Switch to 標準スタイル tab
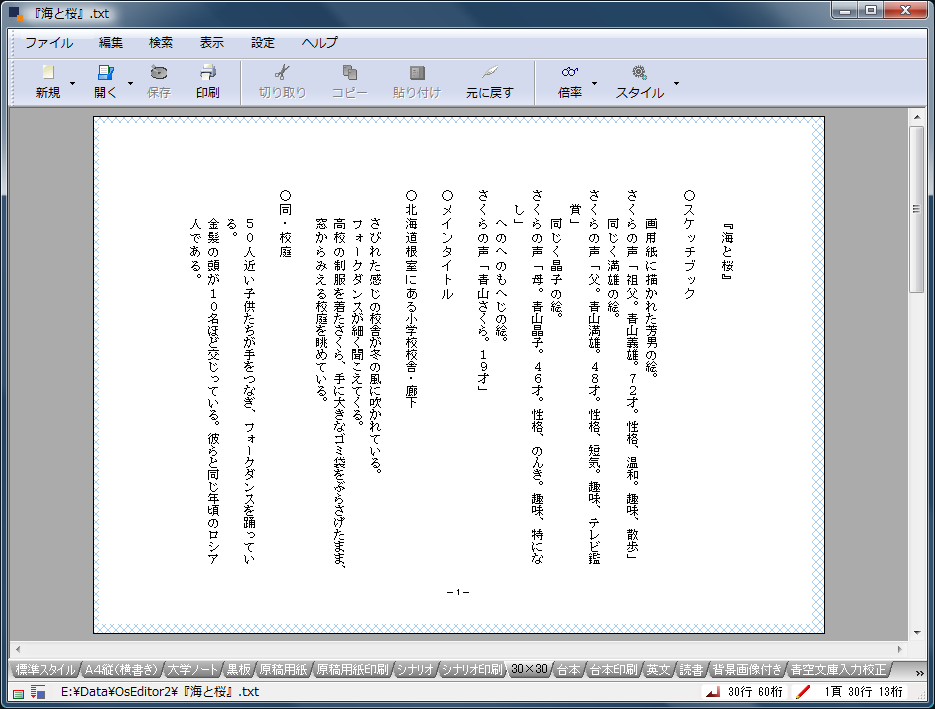 (45, 670)
